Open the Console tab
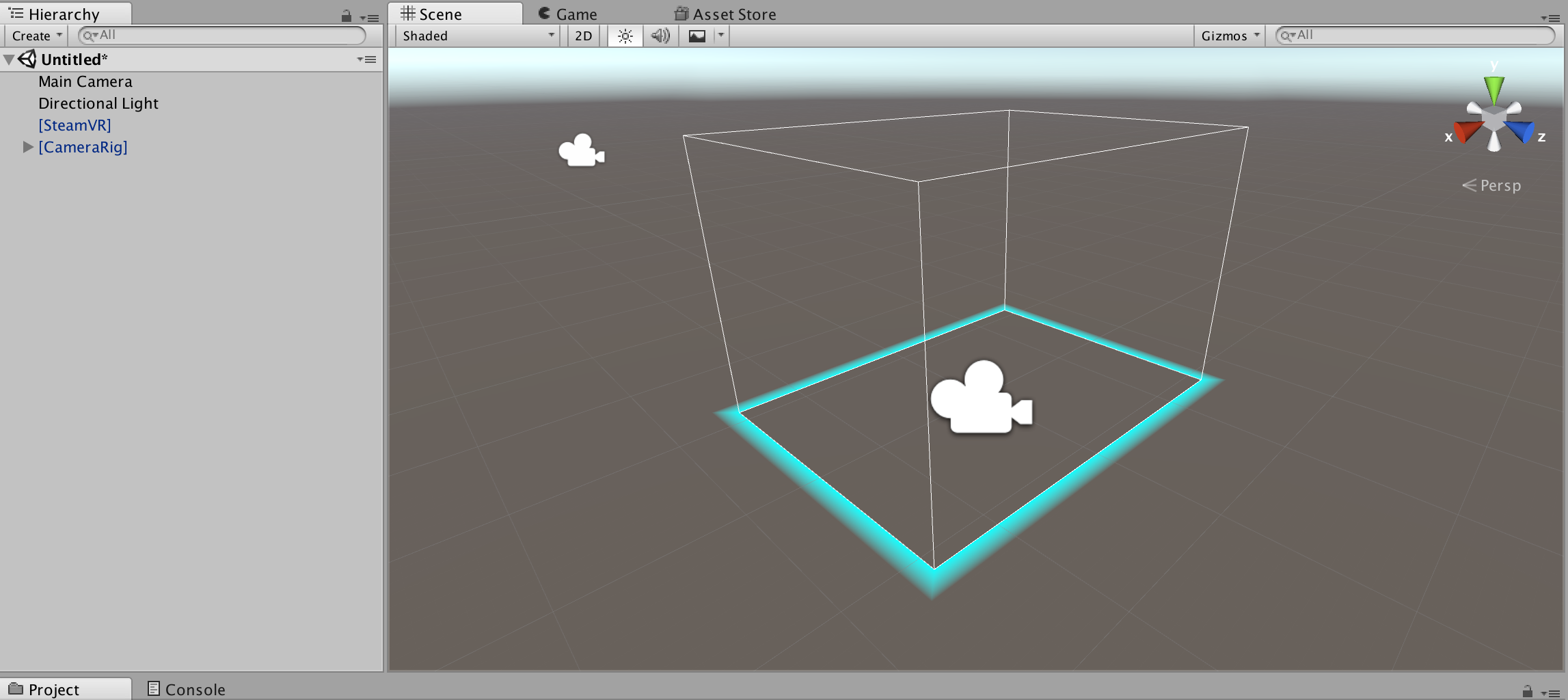Viewport: 1568px width, 700px height. [x=186, y=689]
